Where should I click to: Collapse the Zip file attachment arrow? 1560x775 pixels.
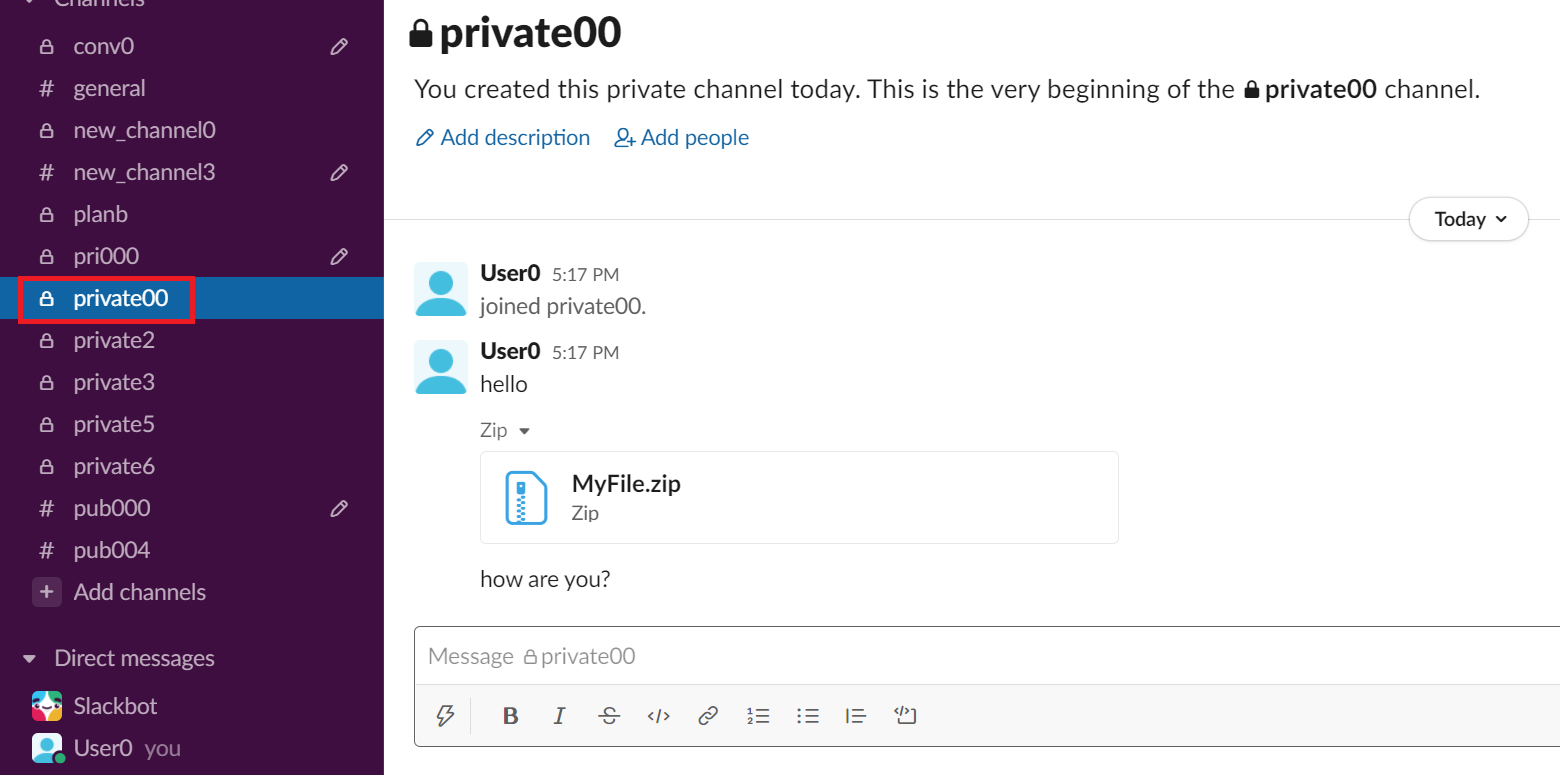[x=524, y=431]
